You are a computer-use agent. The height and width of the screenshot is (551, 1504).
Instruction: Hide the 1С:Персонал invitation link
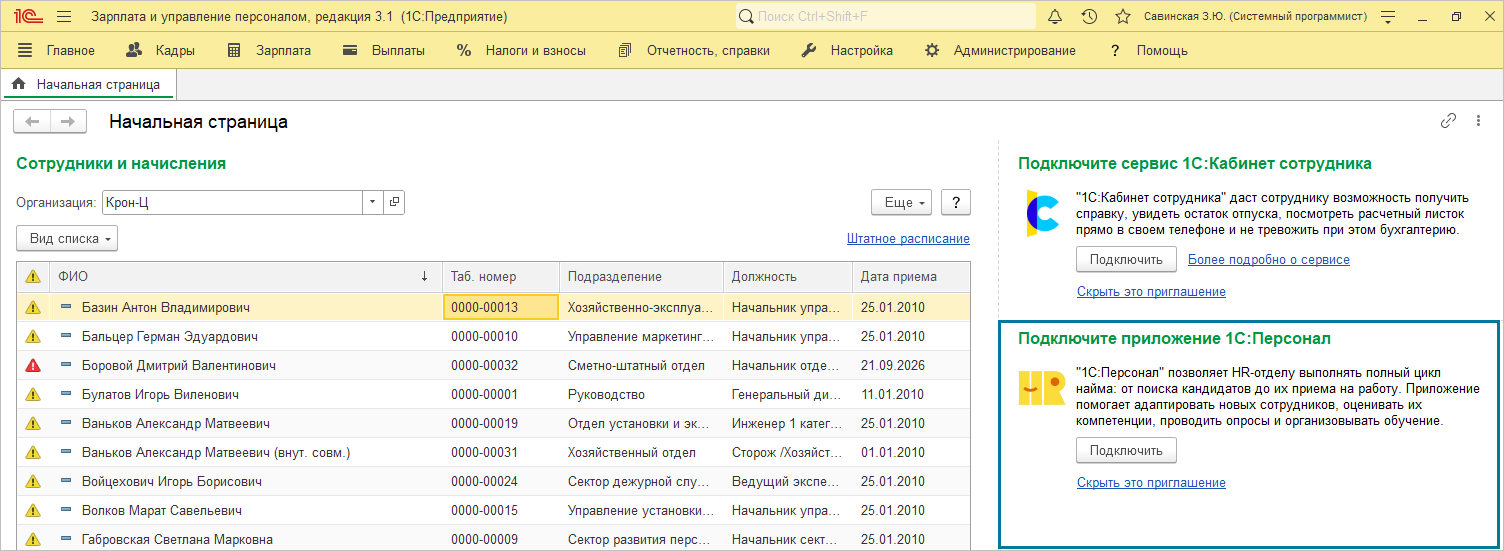point(1151,483)
